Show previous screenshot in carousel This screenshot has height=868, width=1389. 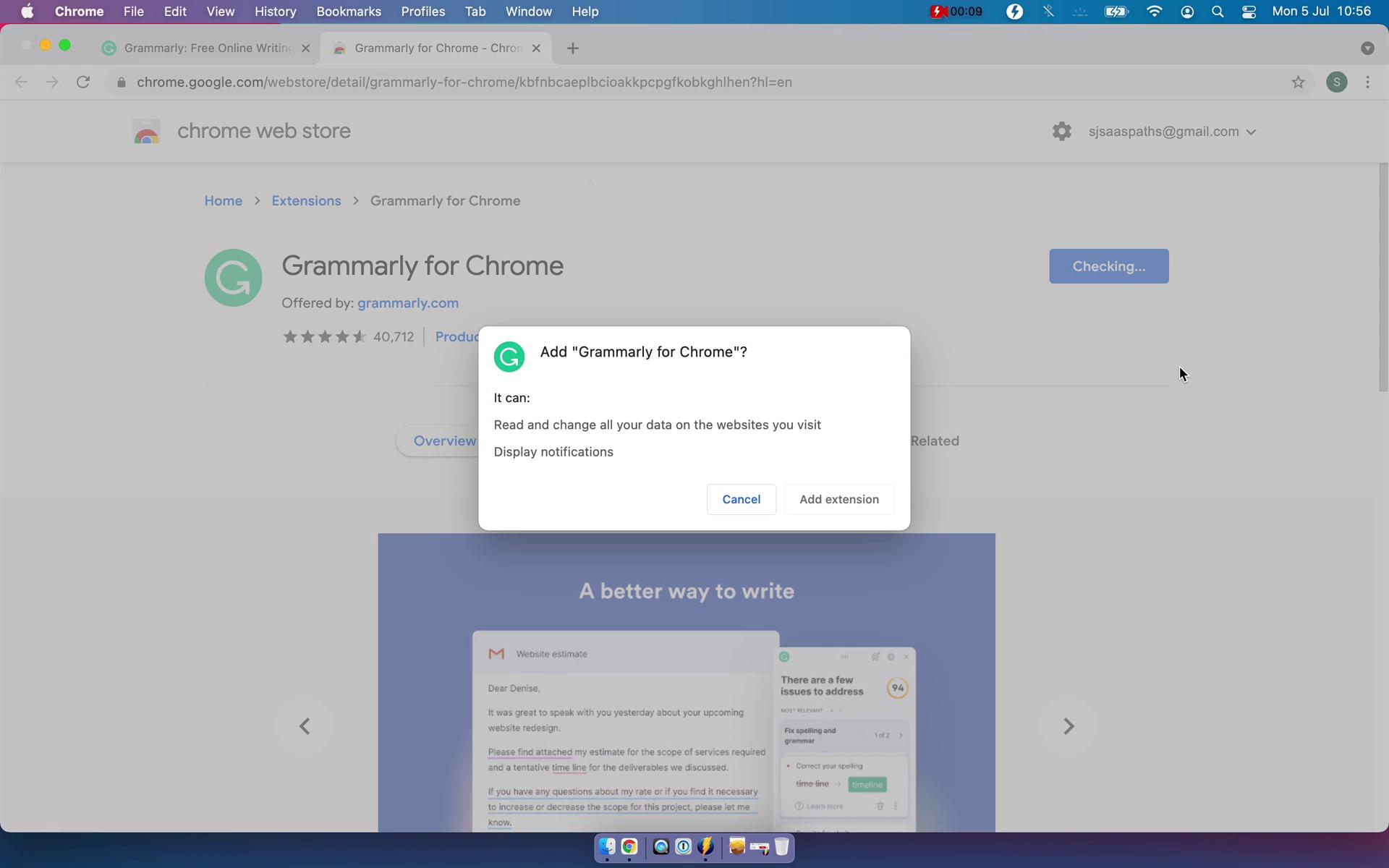(305, 726)
